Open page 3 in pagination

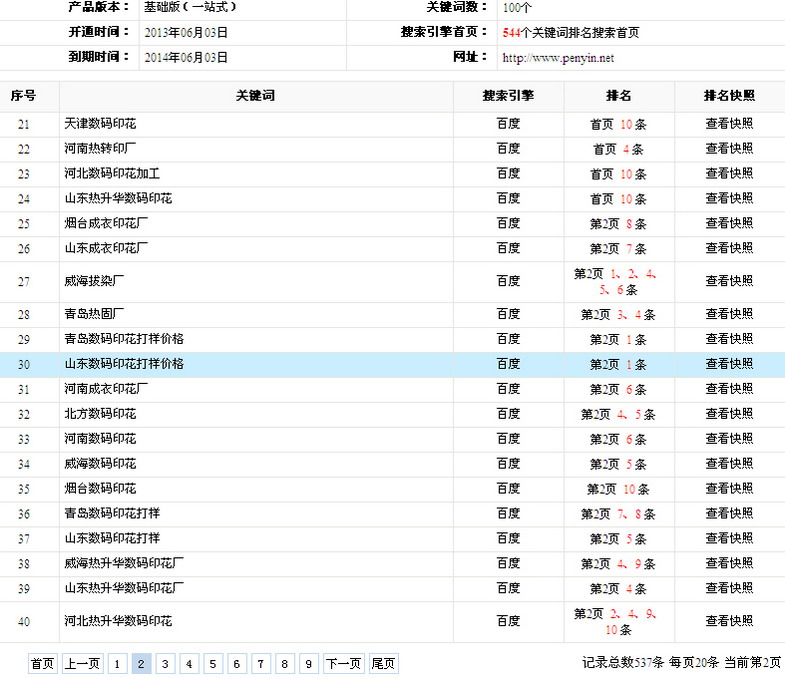click(x=166, y=663)
